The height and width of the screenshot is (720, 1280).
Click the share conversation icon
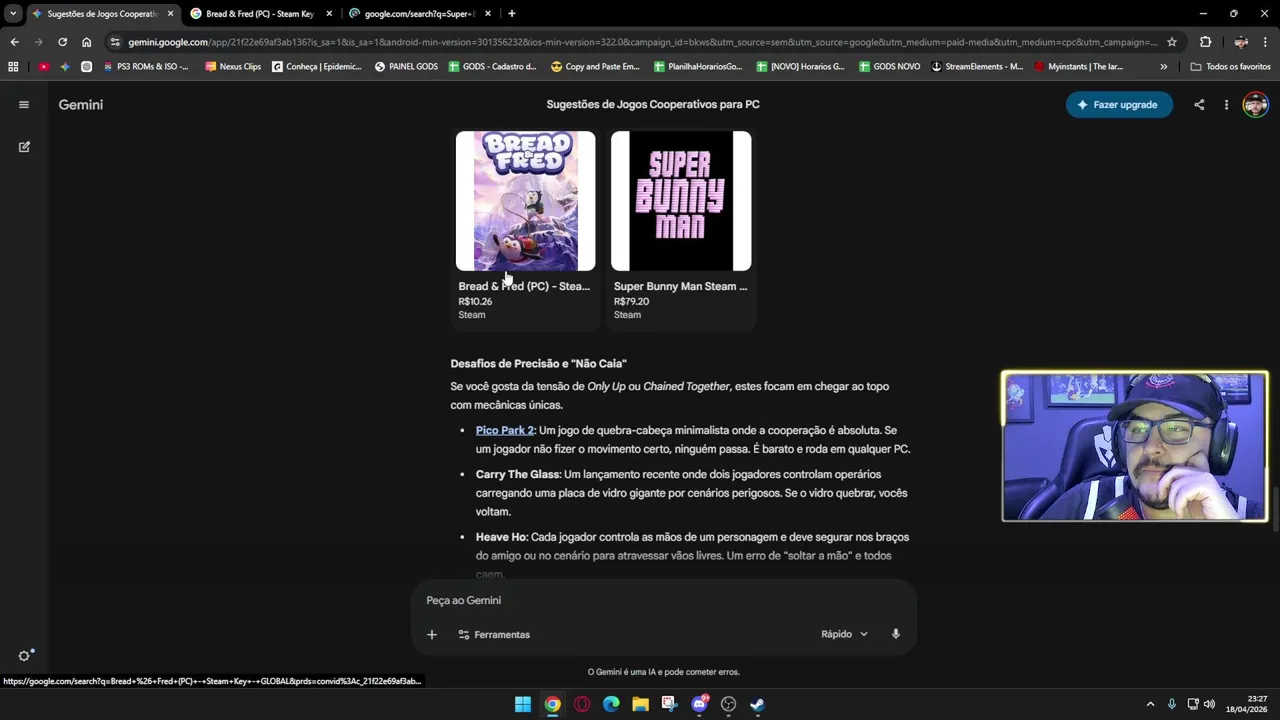(x=1199, y=104)
